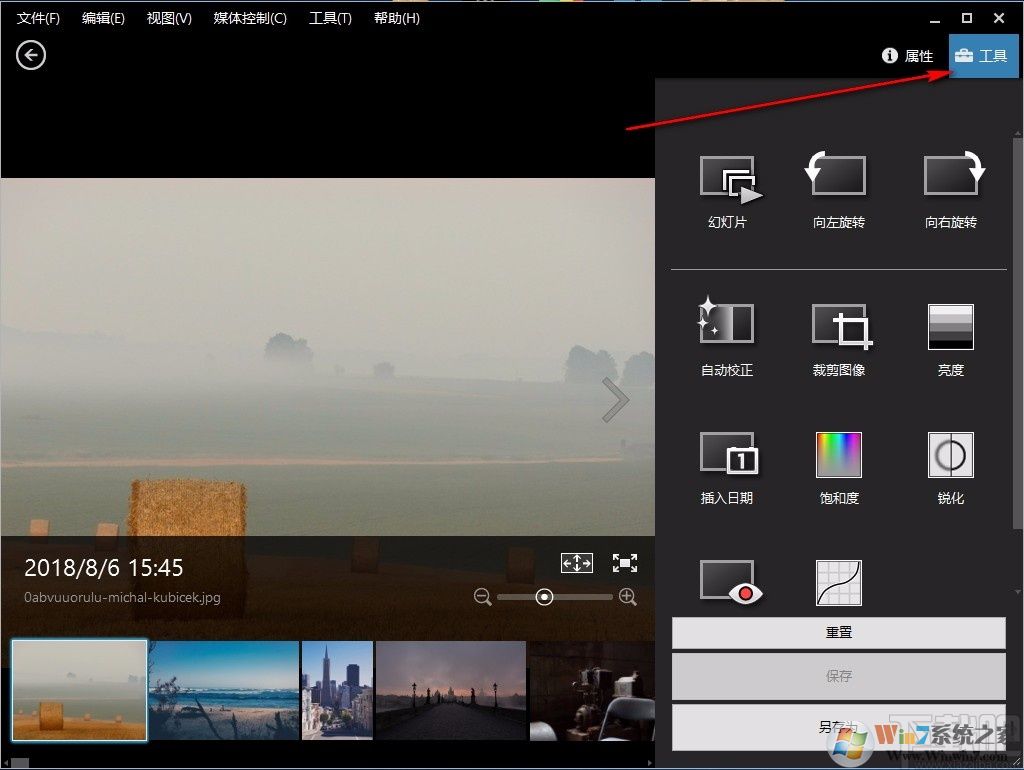Click the 另存为 save-as button
This screenshot has height=770, width=1024.
click(839, 727)
